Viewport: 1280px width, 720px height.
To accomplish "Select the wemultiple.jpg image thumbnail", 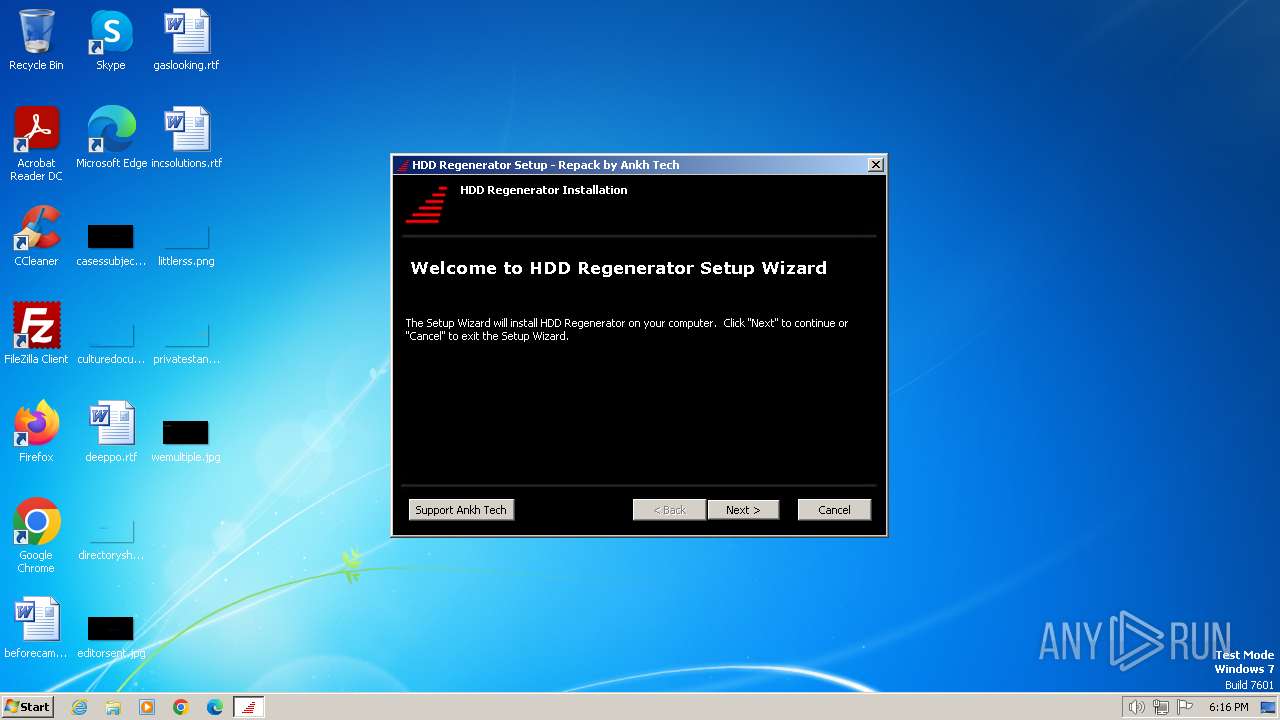I will (x=186, y=440).
